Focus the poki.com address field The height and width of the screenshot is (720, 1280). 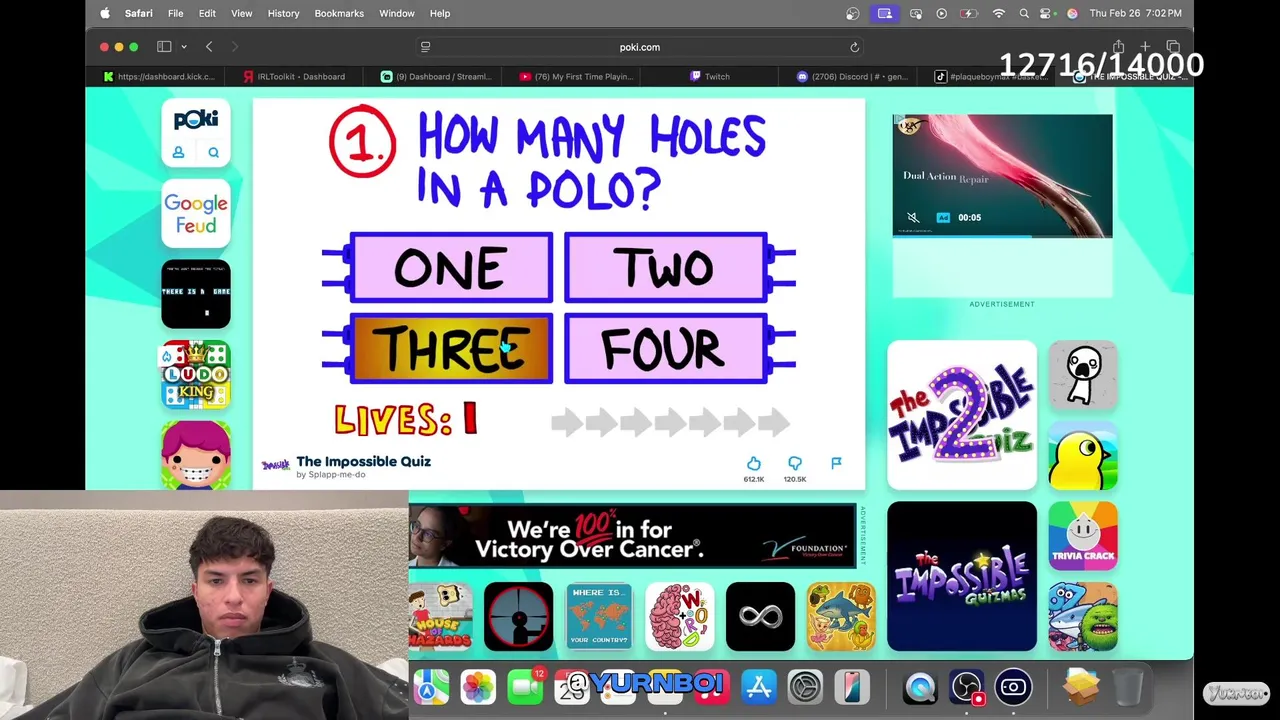click(x=640, y=47)
